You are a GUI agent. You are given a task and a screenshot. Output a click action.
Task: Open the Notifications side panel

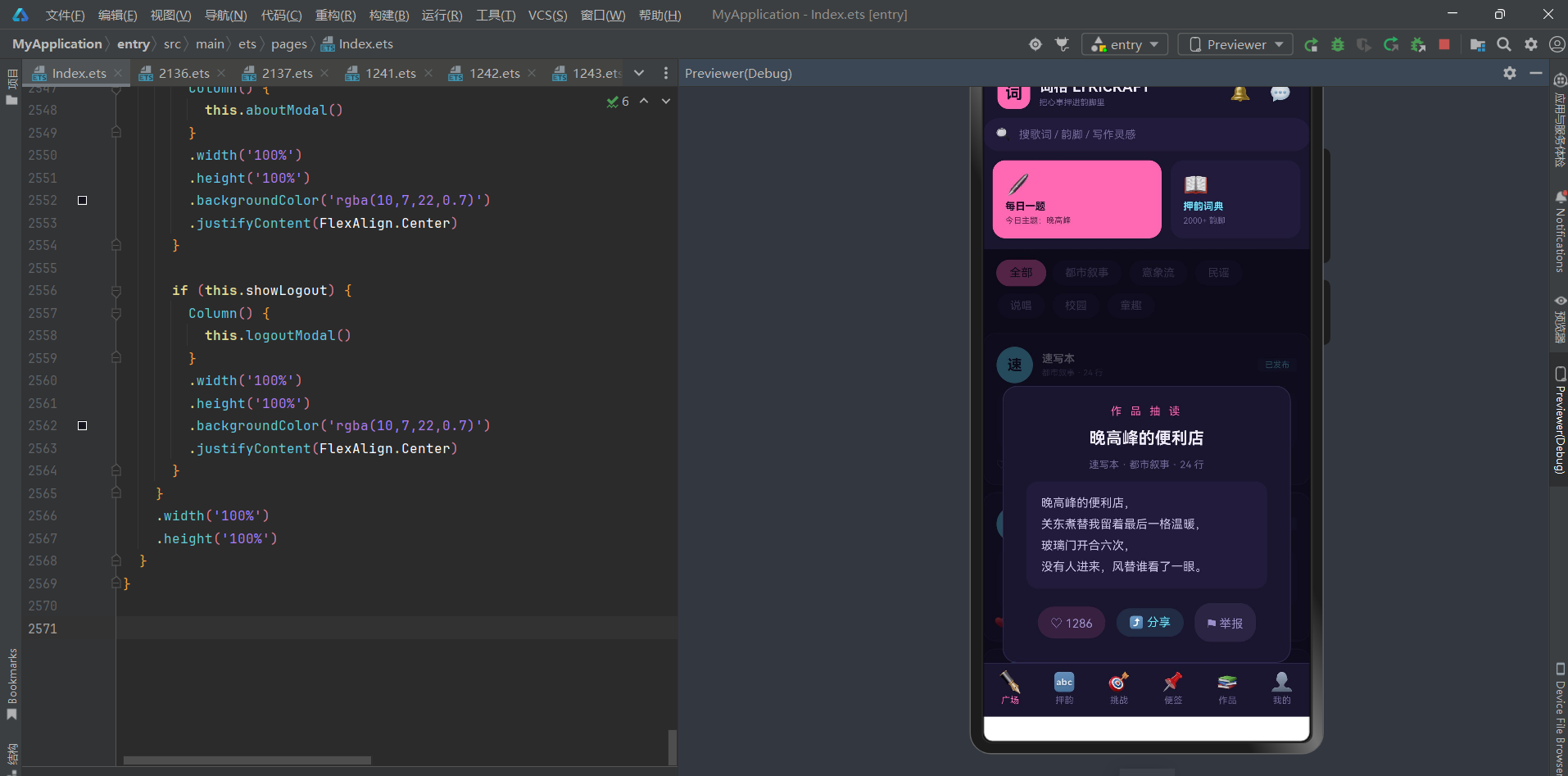pos(1560,232)
